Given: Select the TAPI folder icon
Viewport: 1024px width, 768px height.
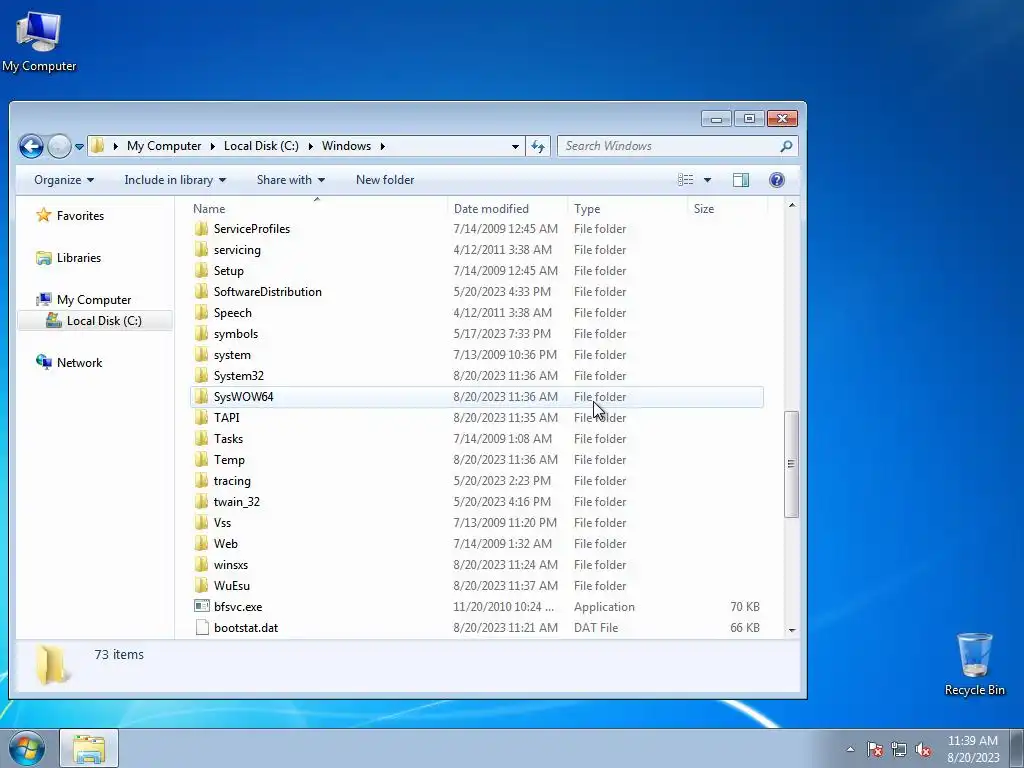Looking at the screenshot, I should 202,417.
